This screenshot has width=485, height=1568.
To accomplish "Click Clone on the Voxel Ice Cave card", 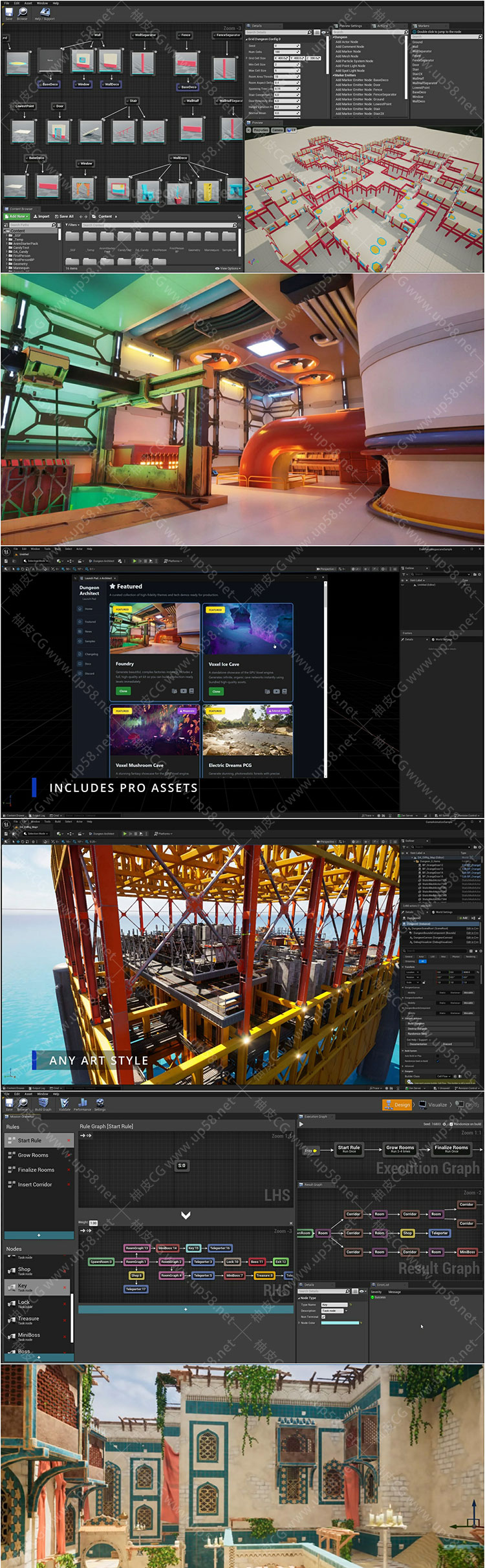I will coord(216,691).
